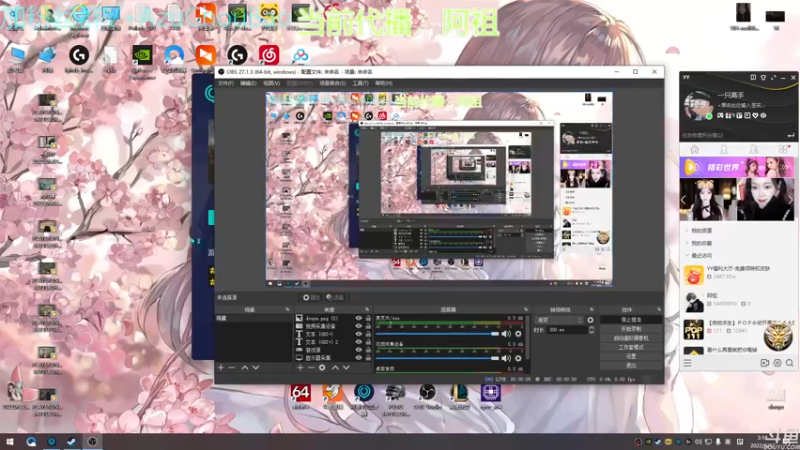Toggle visibility of video capture device source
Screen dimensions: 800x450
[359, 326]
